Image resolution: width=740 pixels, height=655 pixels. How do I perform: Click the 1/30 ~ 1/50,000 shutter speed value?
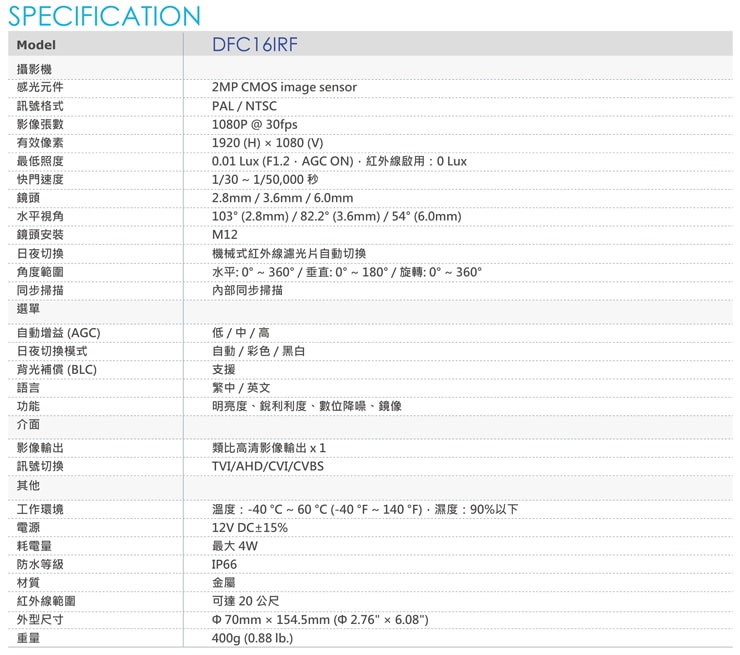click(265, 179)
